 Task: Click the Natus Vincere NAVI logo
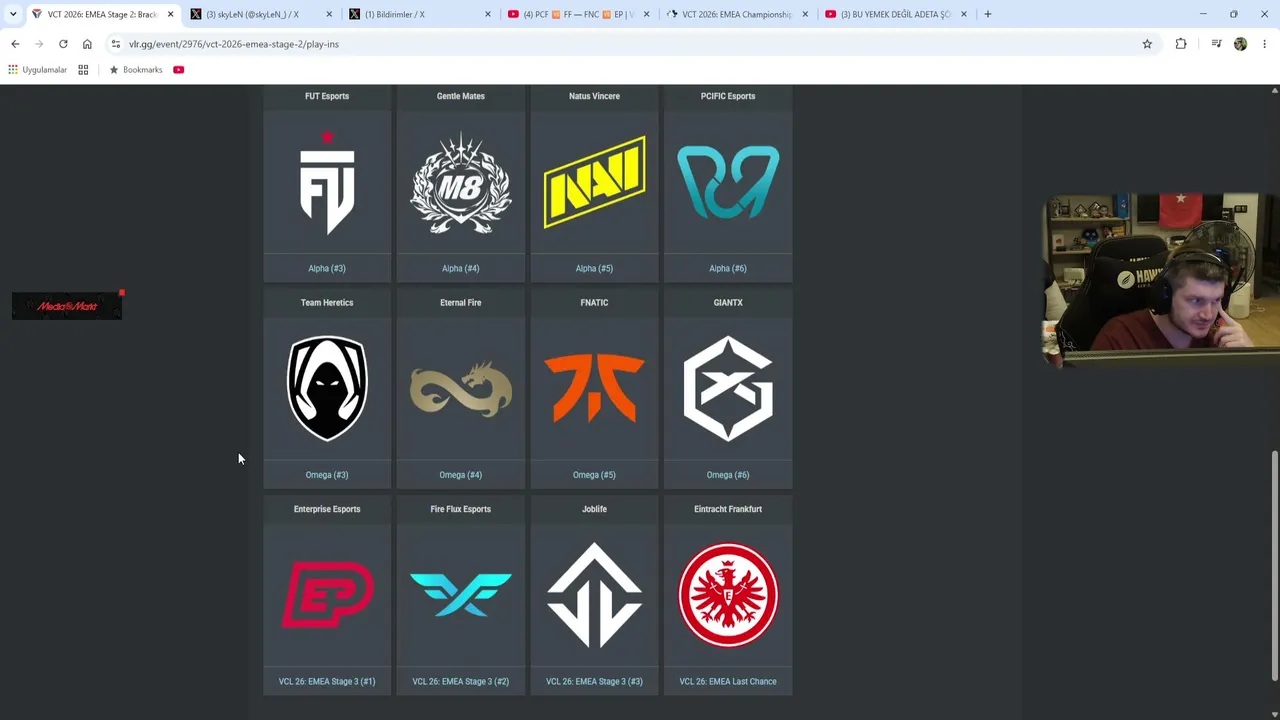594,182
